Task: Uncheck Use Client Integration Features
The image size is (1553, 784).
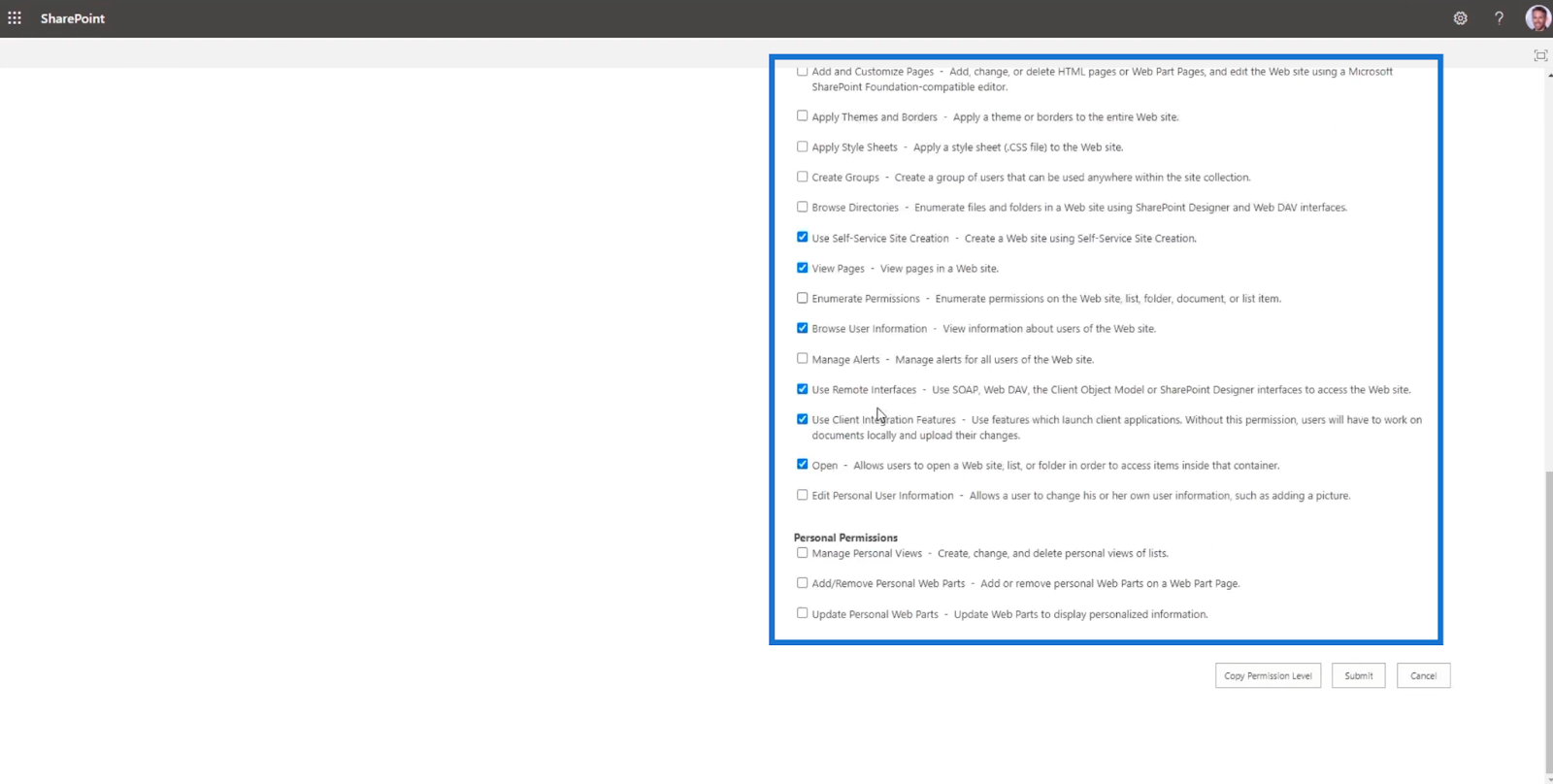Action: click(802, 419)
